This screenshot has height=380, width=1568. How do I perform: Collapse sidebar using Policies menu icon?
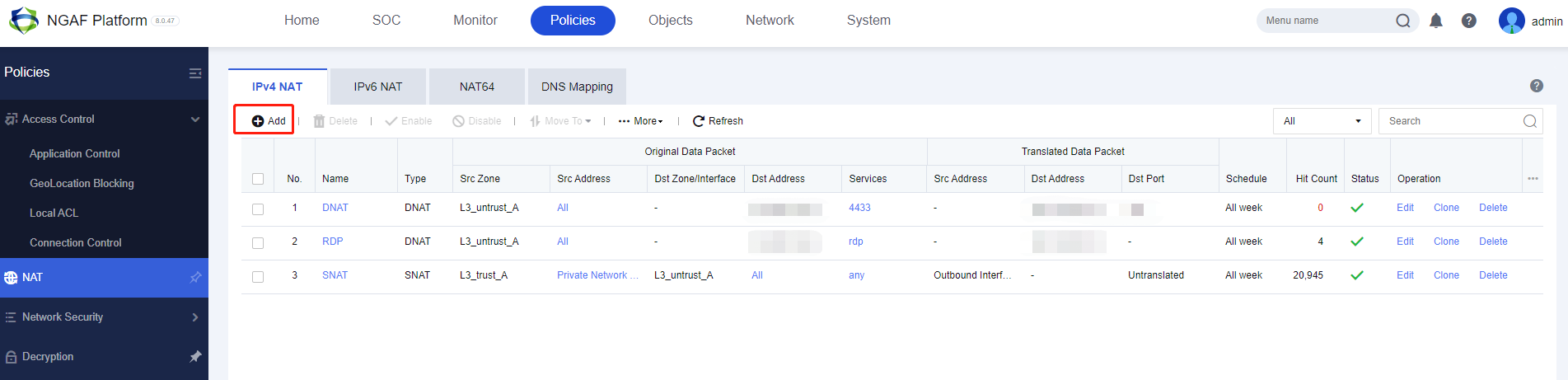[x=195, y=73]
